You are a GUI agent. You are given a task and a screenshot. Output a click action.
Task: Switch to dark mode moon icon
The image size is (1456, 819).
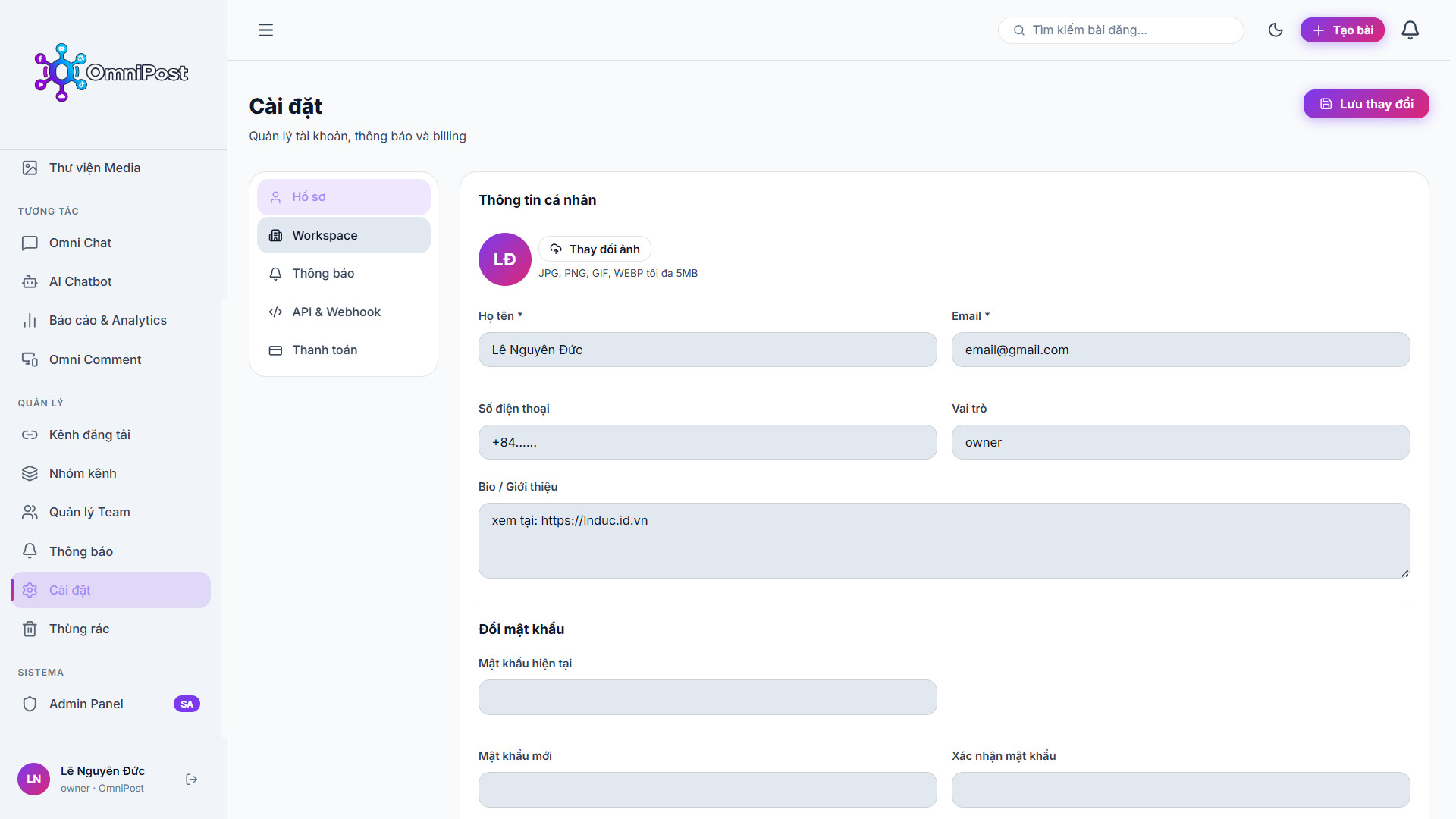[1276, 30]
